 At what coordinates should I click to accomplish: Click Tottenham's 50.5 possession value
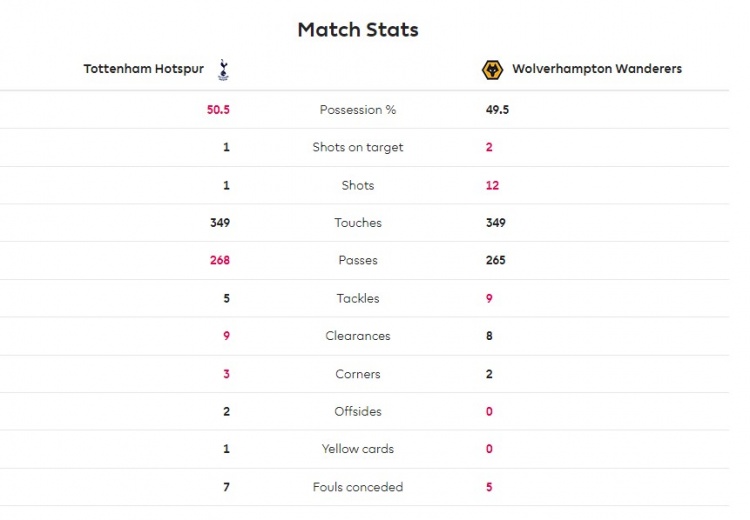218,110
